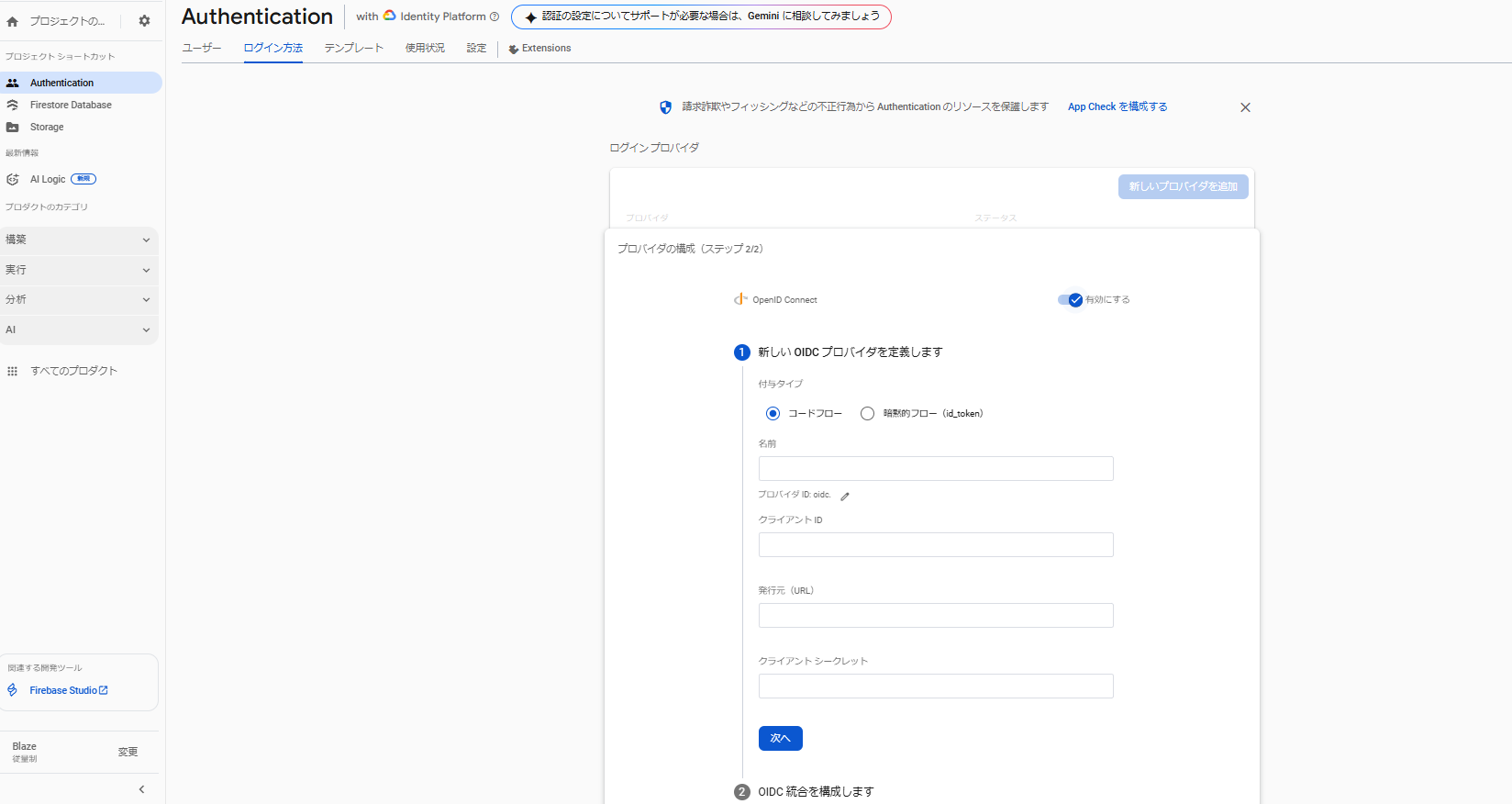Click the Identity Platform help icon
The height and width of the screenshot is (804, 1512).
coord(495,17)
